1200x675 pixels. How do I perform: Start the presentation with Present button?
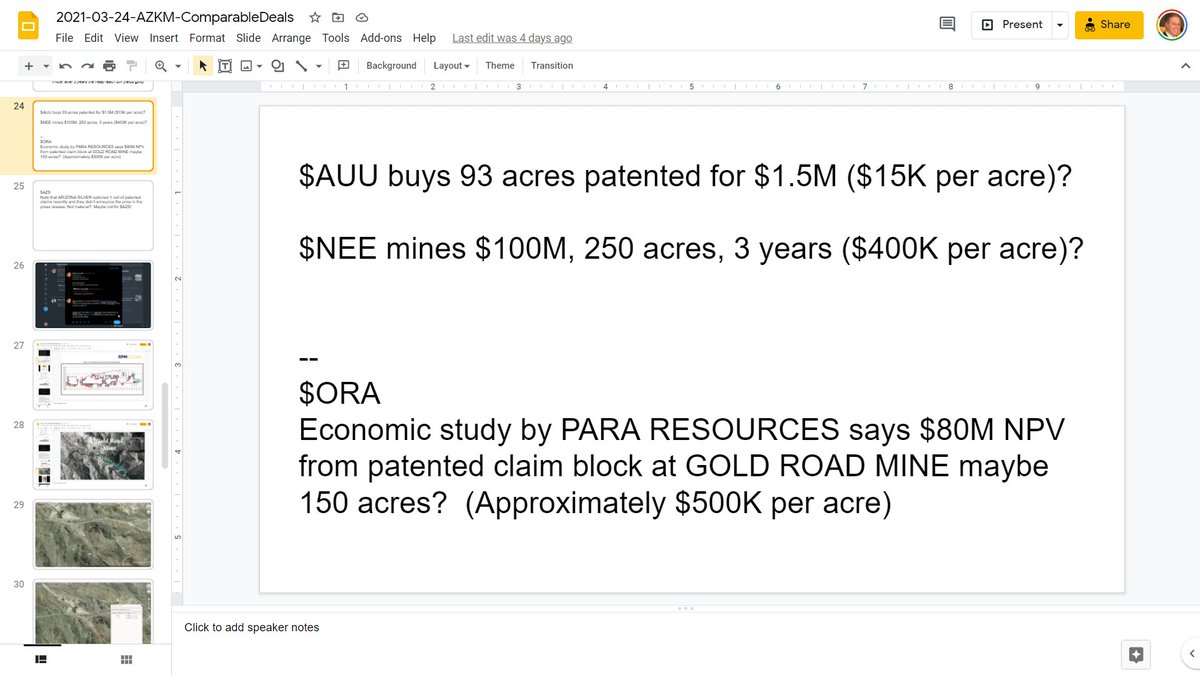(1011, 25)
